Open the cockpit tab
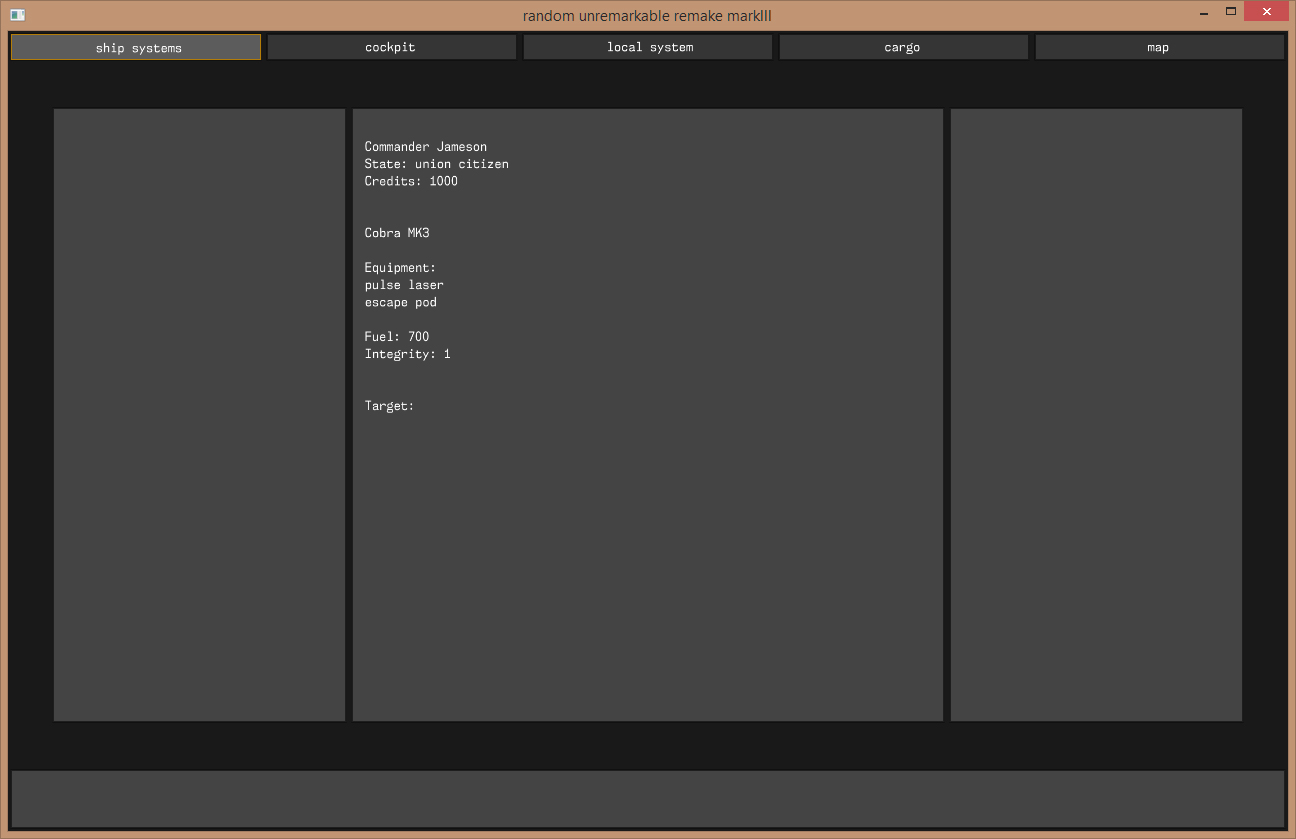Screen dimensions: 1296x839 point(391,47)
